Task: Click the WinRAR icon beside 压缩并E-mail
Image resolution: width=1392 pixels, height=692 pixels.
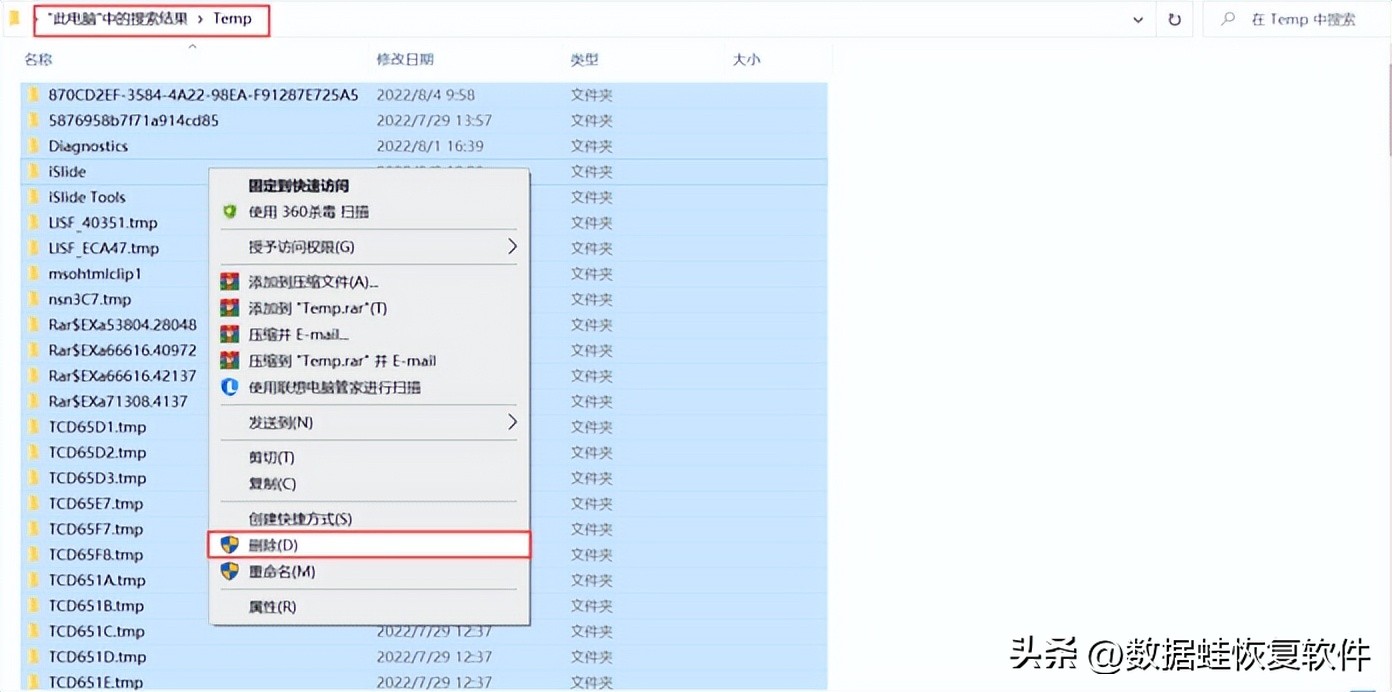Action: coord(229,334)
